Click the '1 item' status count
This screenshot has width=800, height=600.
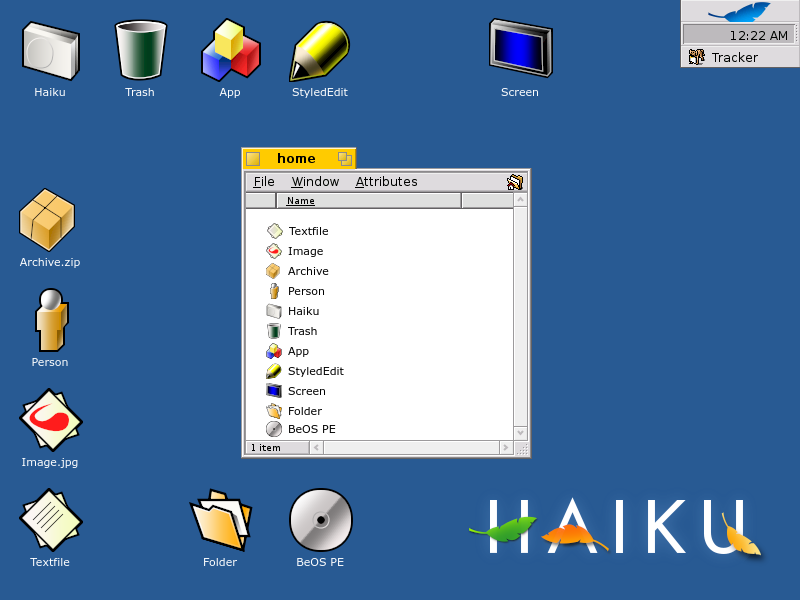pos(266,448)
